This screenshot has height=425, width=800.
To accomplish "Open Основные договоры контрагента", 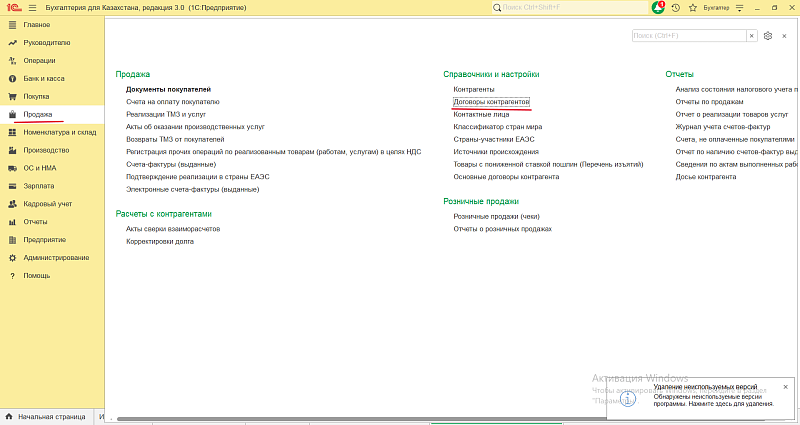I will pos(506,177).
